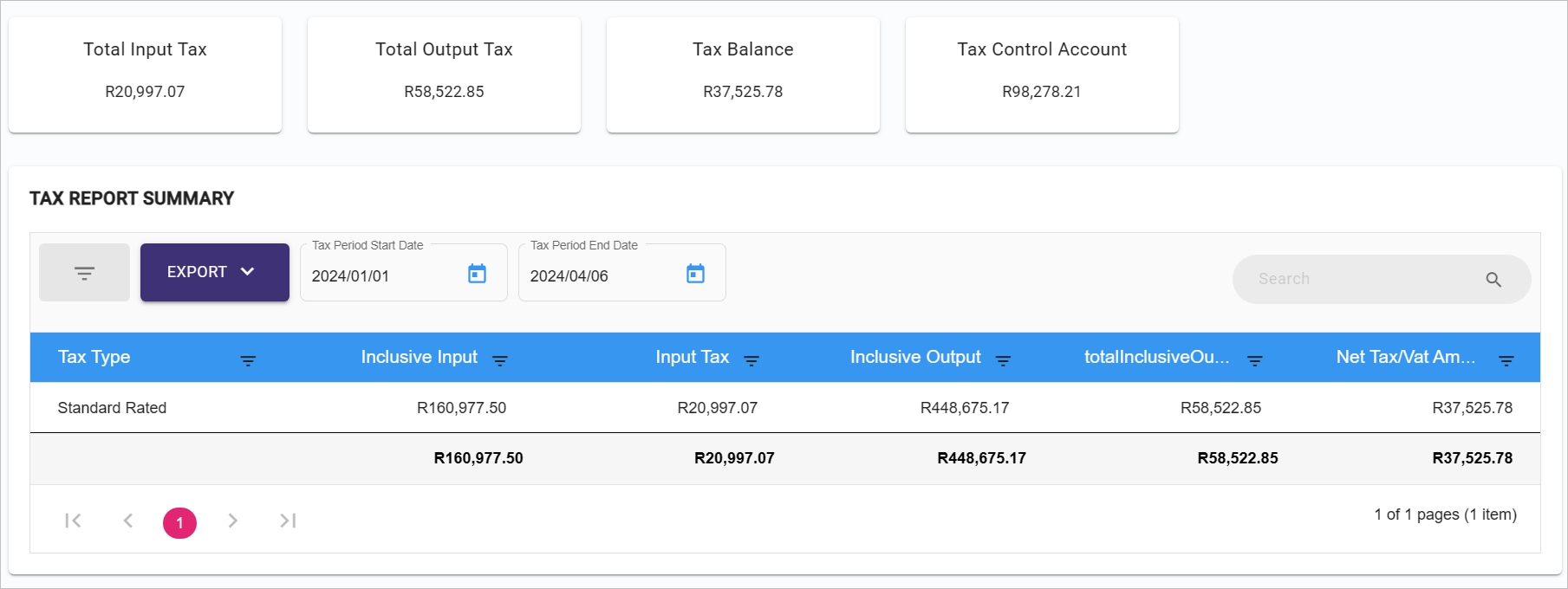Sort by the Tax Type column header
The width and height of the screenshot is (1568, 589).
[x=94, y=357]
